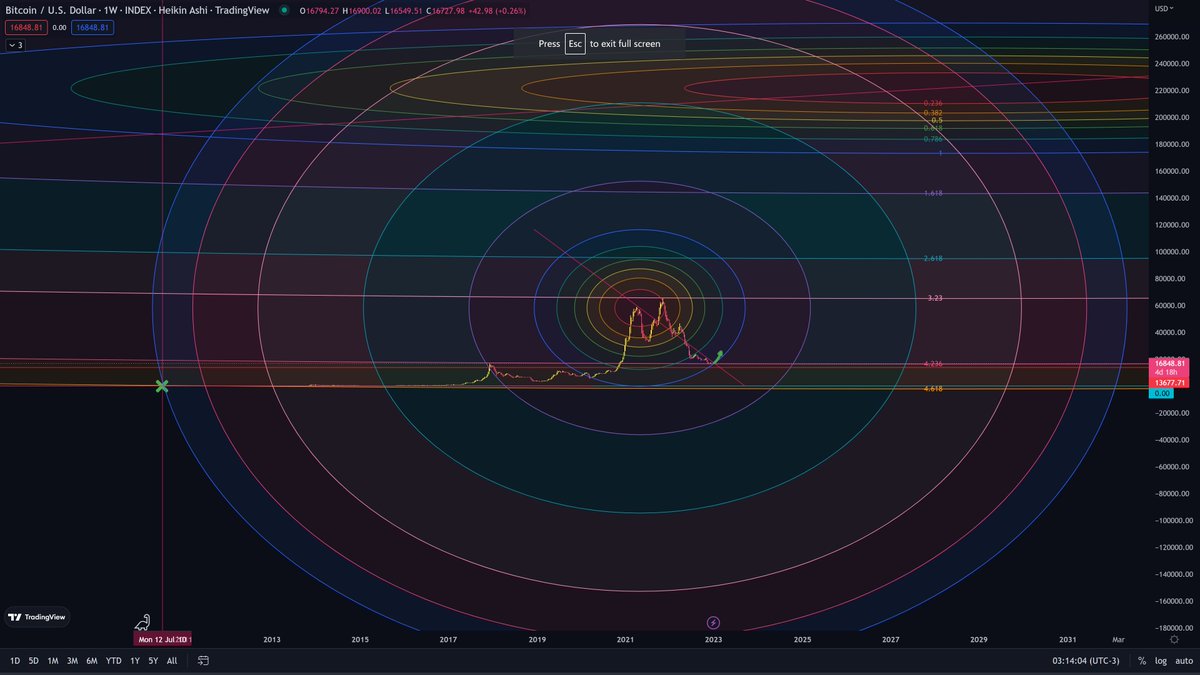Select the 6M time range
1200x675 pixels.
click(92, 661)
